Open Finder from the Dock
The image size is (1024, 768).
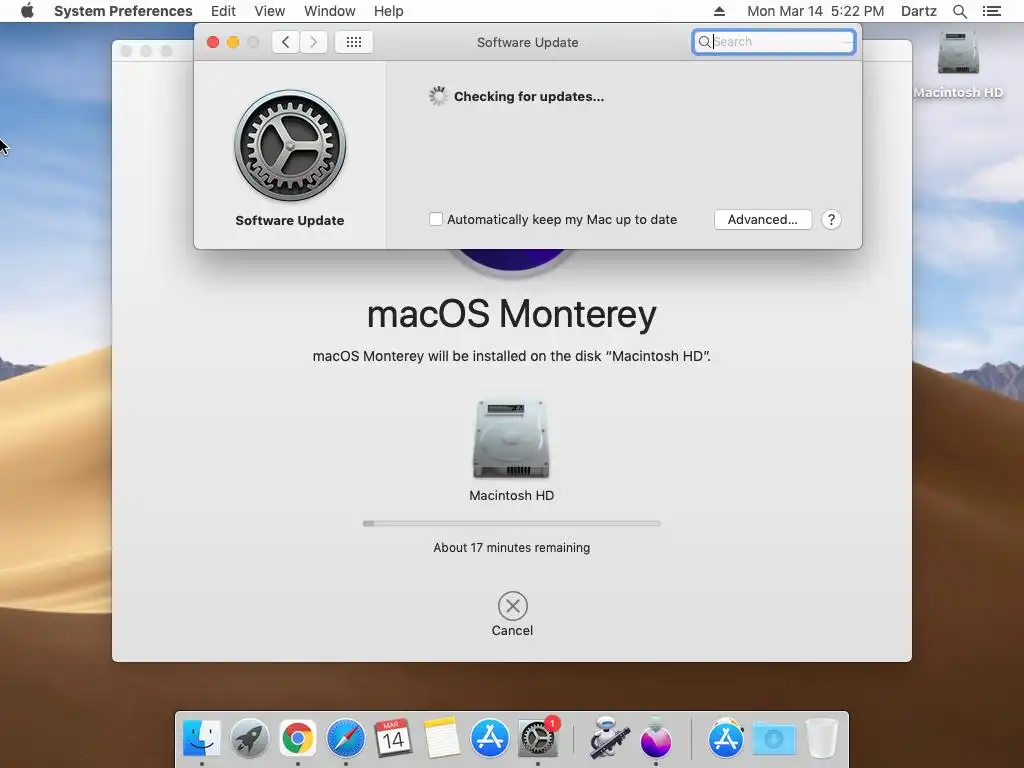tap(202, 739)
